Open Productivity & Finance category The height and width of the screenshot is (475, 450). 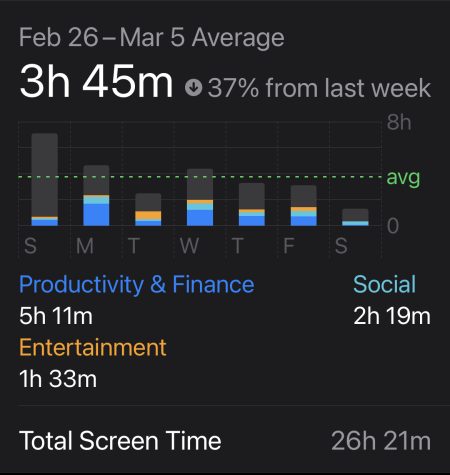click(137, 285)
